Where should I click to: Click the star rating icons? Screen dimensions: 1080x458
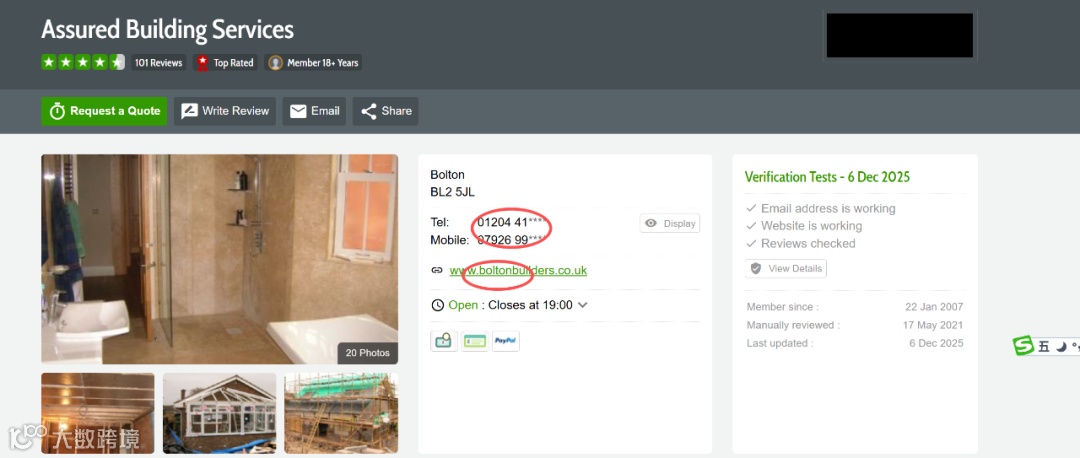(x=83, y=63)
